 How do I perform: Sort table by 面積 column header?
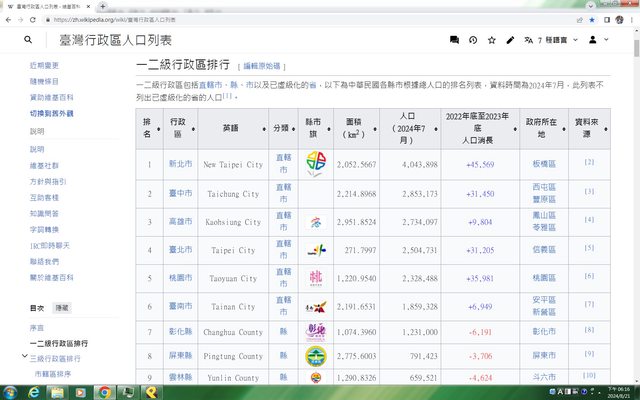pyautogui.click(x=354, y=125)
